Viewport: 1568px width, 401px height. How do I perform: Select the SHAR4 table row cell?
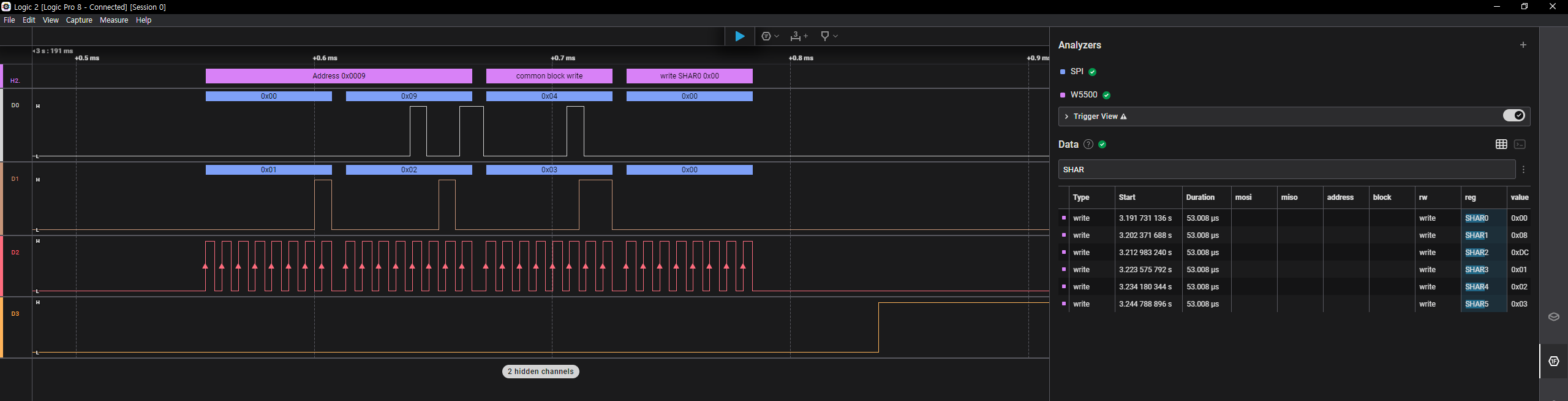tap(1477, 287)
